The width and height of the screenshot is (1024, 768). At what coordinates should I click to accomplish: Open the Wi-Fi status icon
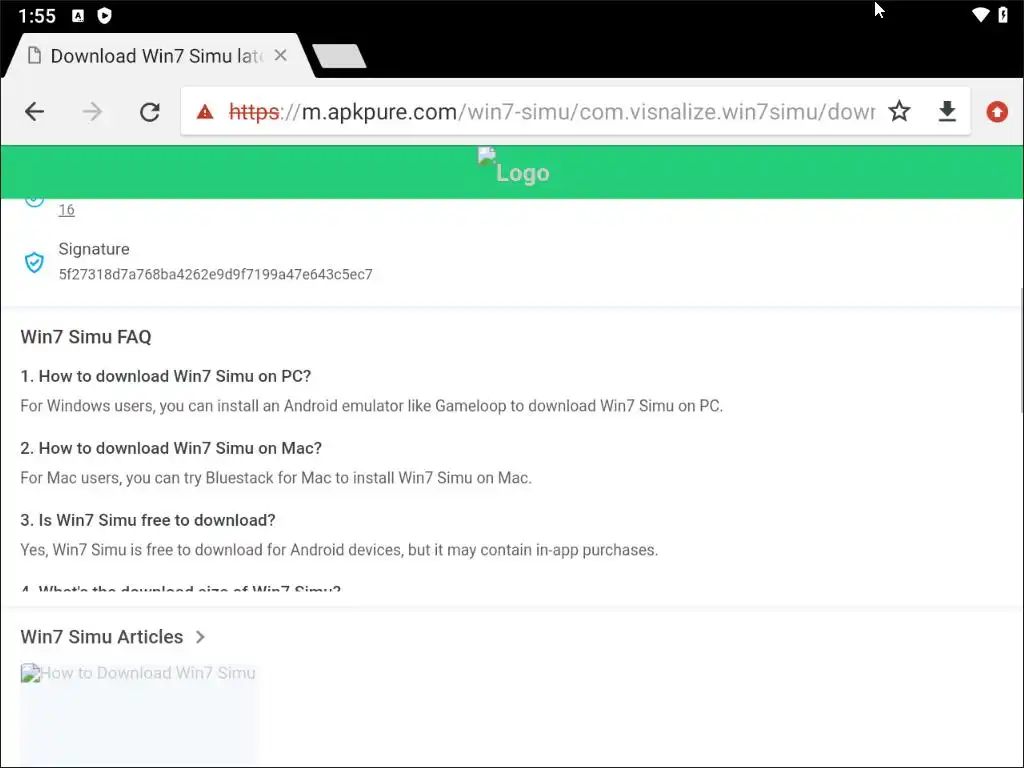pos(980,14)
